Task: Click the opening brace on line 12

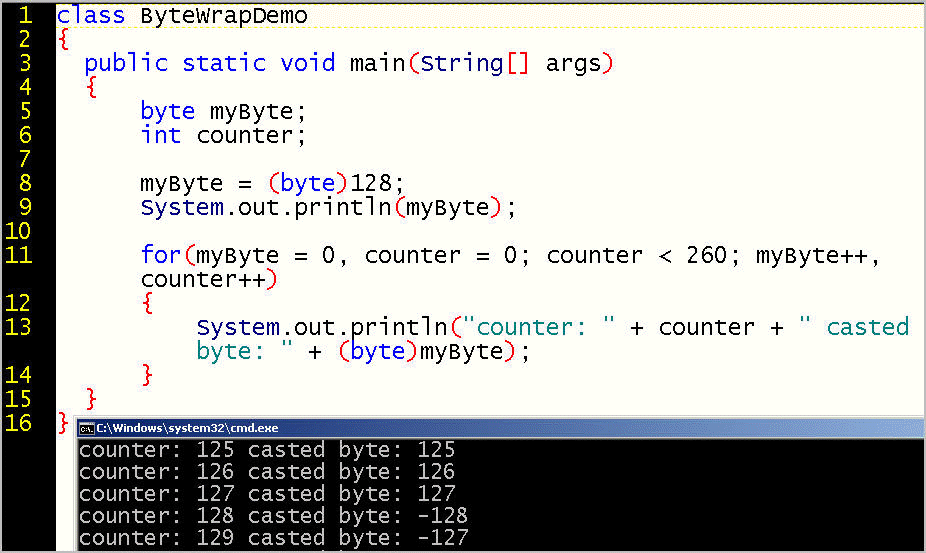Action: click(x=147, y=303)
